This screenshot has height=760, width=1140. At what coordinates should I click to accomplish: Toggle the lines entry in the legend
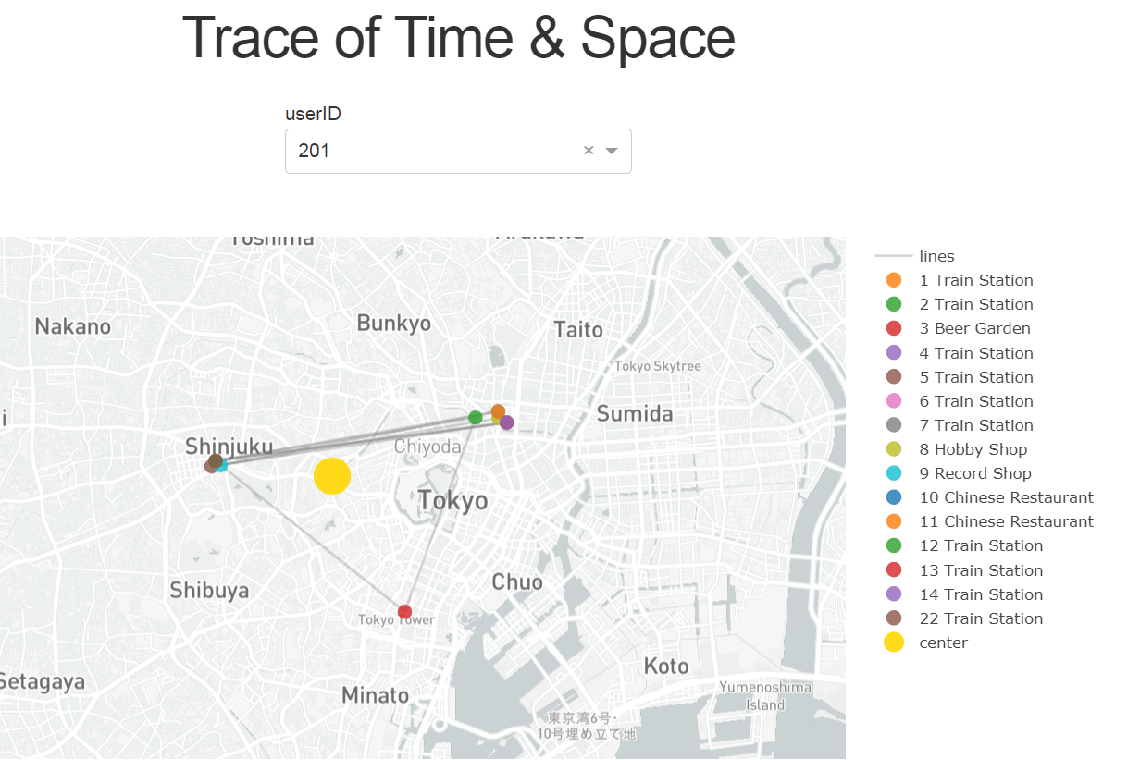pos(937,255)
